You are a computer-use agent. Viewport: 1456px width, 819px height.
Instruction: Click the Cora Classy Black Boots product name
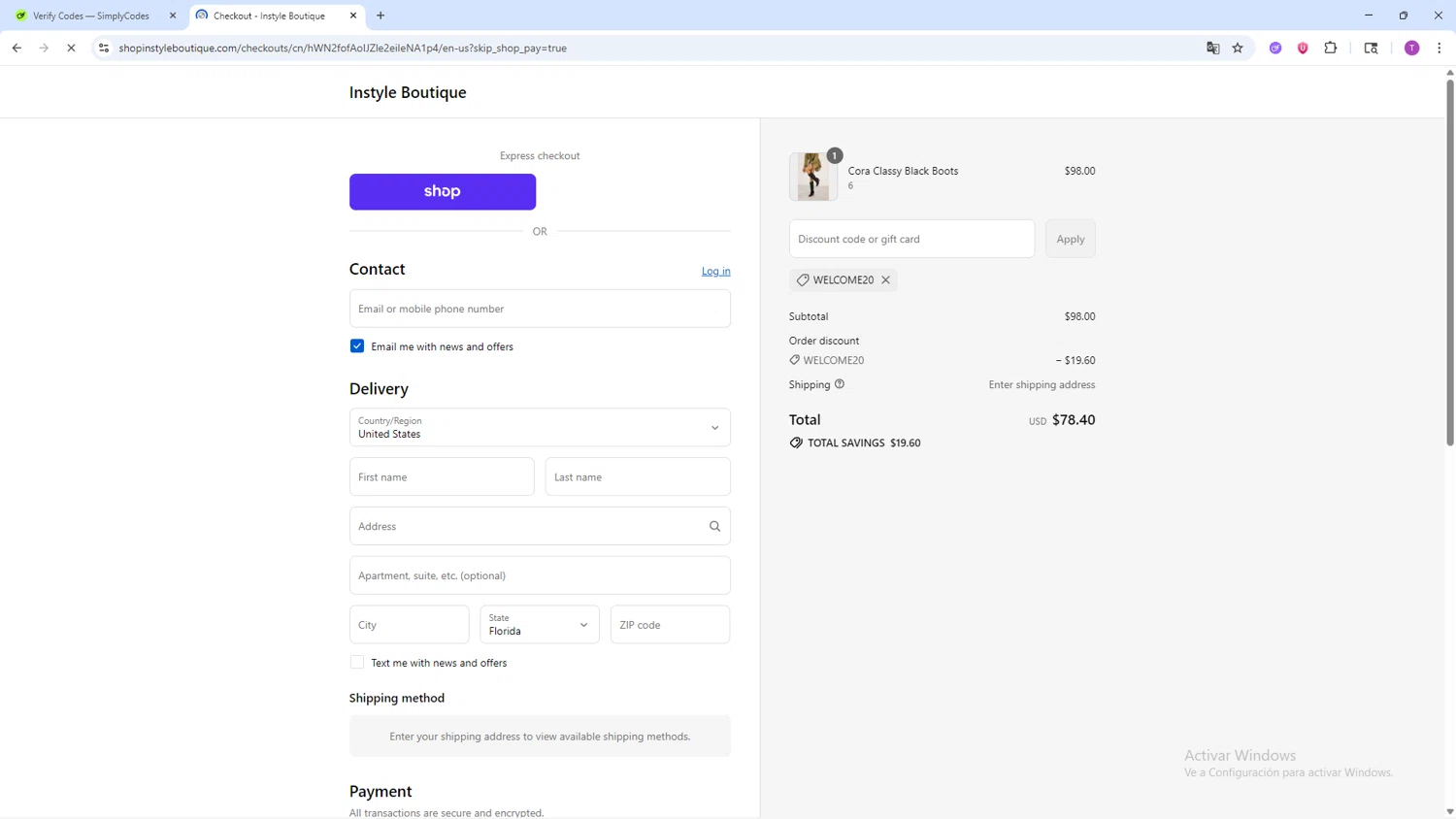pyautogui.click(x=903, y=171)
